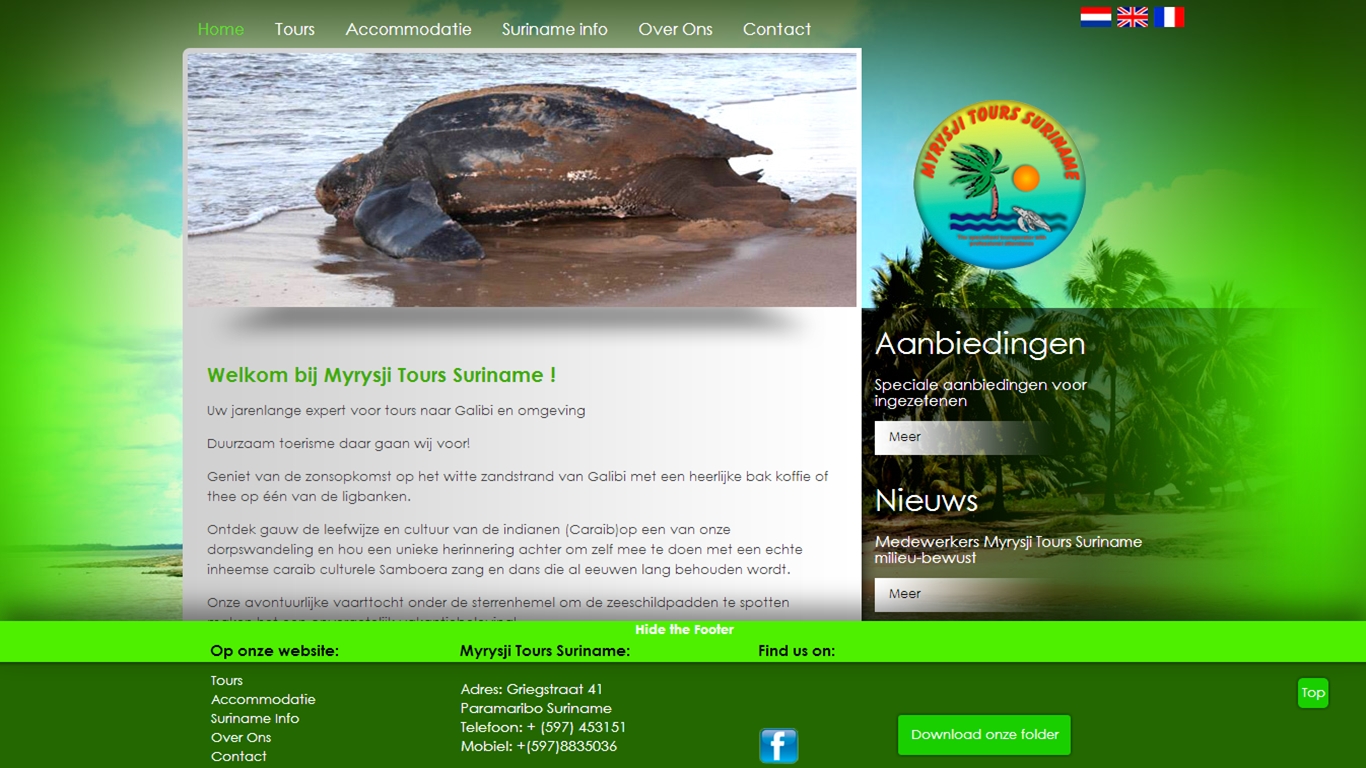This screenshot has width=1366, height=768.
Task: Click 'Mobiel: +(597)8835036' text
Action: pyautogui.click(x=539, y=746)
